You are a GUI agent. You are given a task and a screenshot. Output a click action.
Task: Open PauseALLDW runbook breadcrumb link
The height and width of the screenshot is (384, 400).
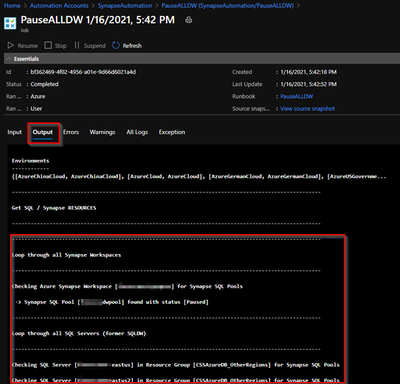pyautogui.click(x=228, y=6)
